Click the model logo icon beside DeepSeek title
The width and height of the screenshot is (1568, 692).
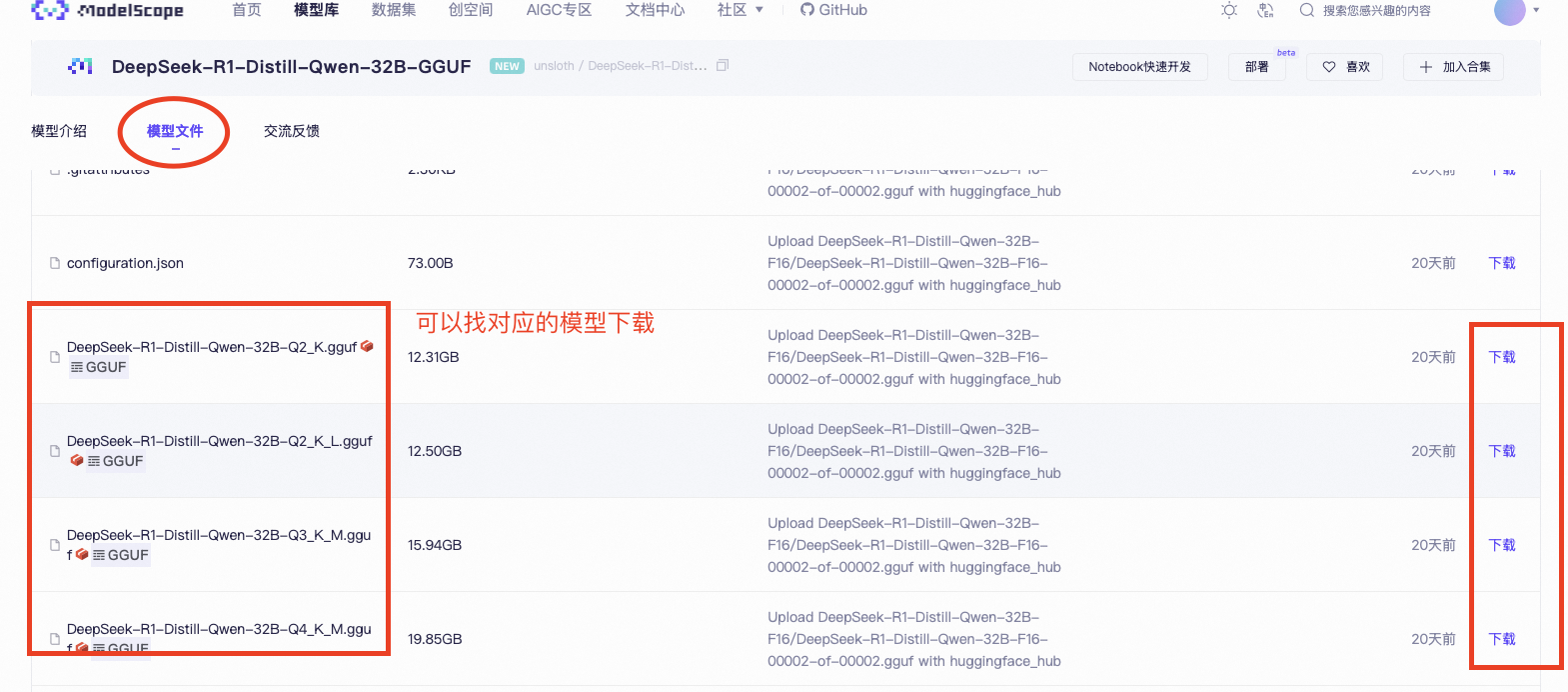(80, 66)
